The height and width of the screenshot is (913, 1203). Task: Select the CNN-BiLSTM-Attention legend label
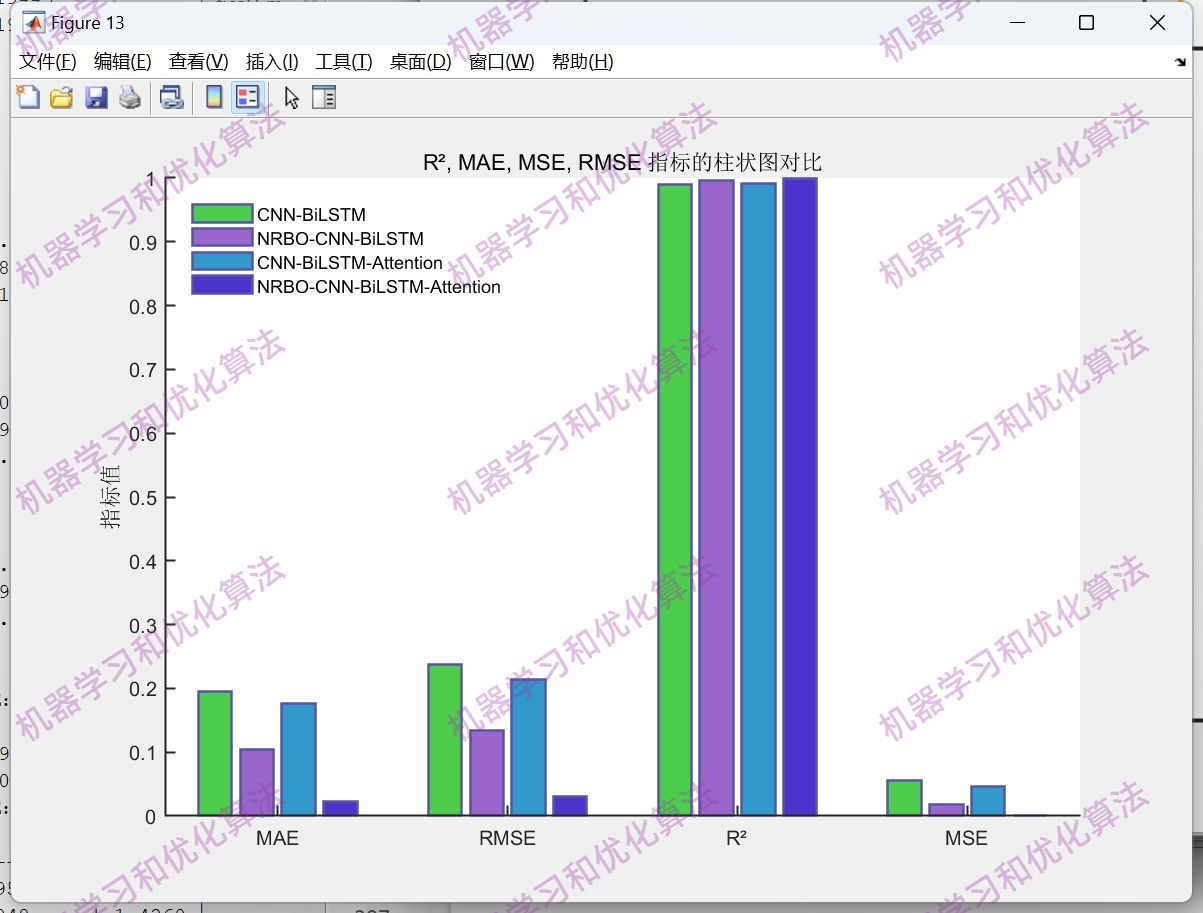pos(350,263)
